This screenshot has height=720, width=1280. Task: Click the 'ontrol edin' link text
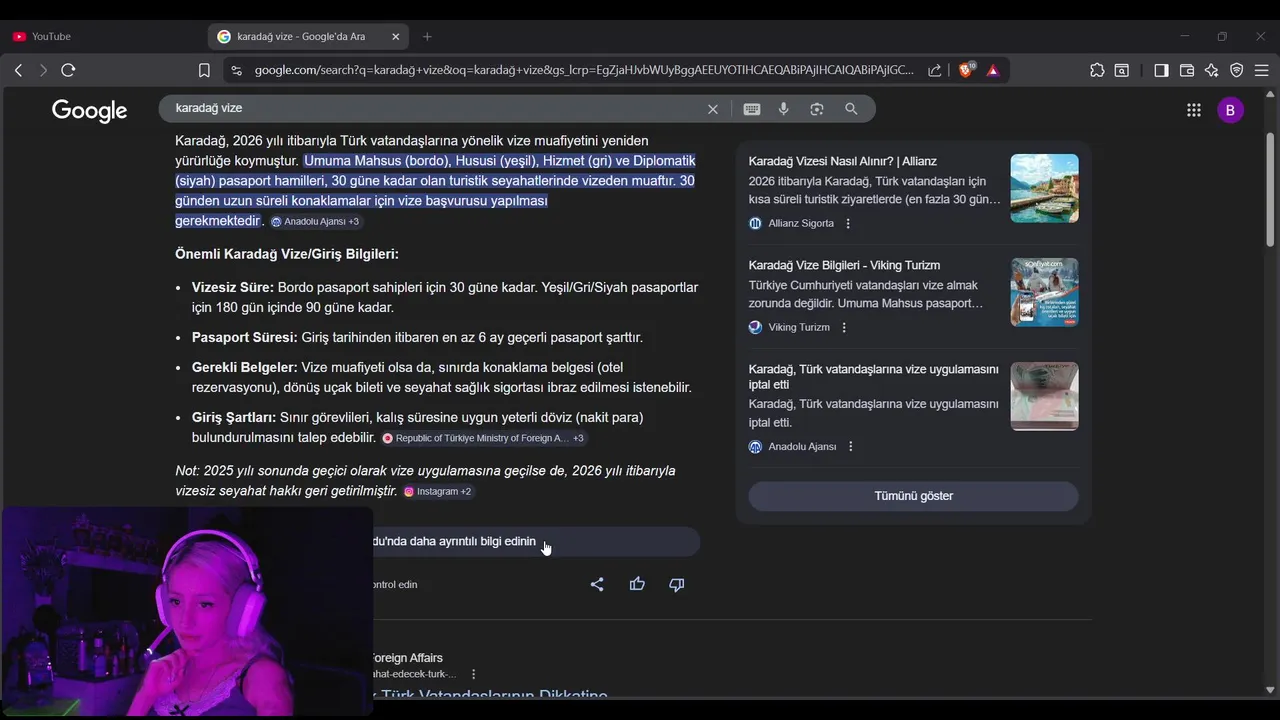click(395, 584)
